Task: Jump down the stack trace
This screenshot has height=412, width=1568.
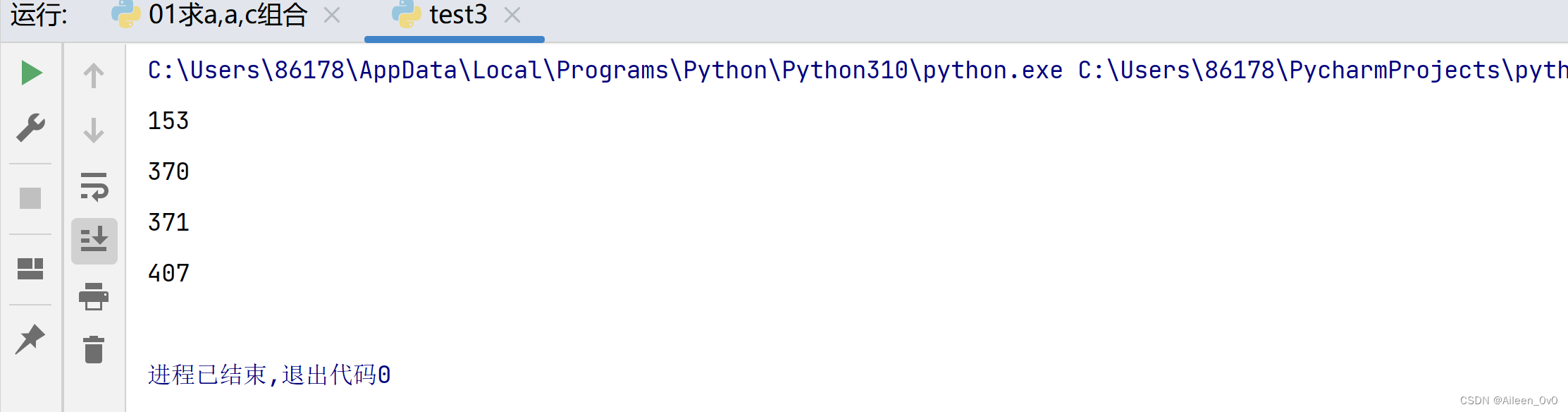Action: coord(94,130)
